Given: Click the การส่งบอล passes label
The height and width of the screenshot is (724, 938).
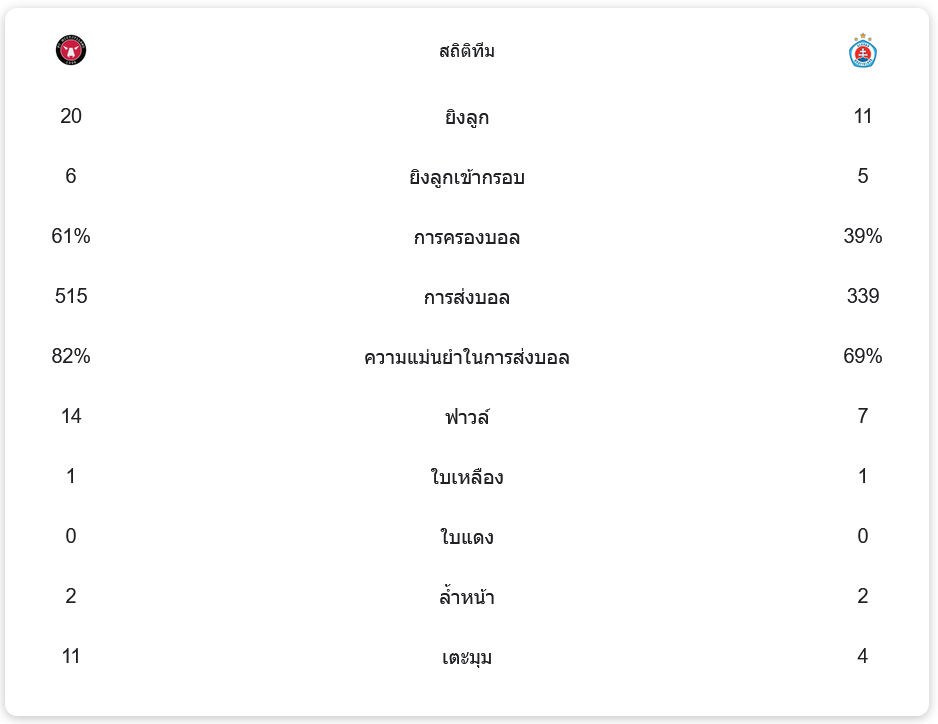Looking at the screenshot, I should click(x=467, y=297).
